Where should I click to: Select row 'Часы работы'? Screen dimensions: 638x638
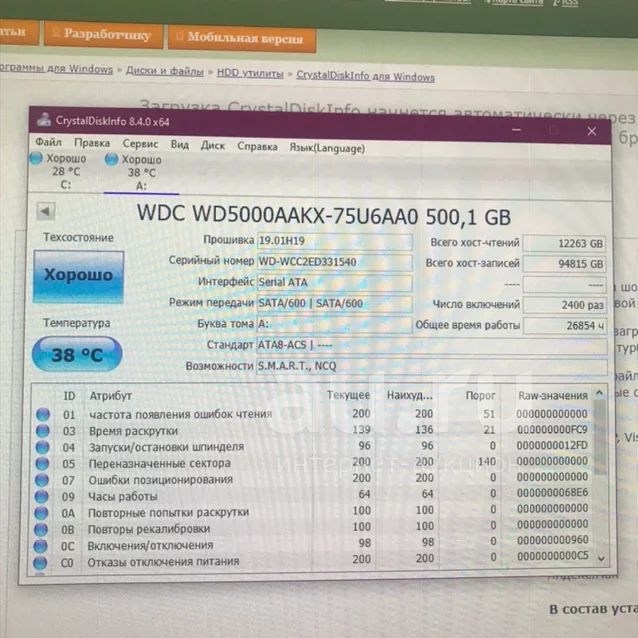(x=313, y=496)
